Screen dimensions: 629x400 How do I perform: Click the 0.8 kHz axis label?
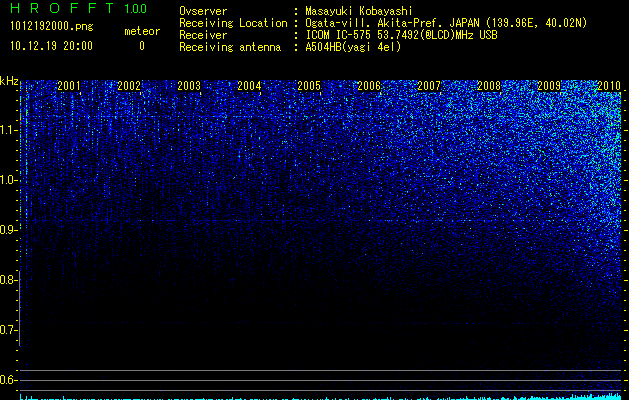(8, 280)
